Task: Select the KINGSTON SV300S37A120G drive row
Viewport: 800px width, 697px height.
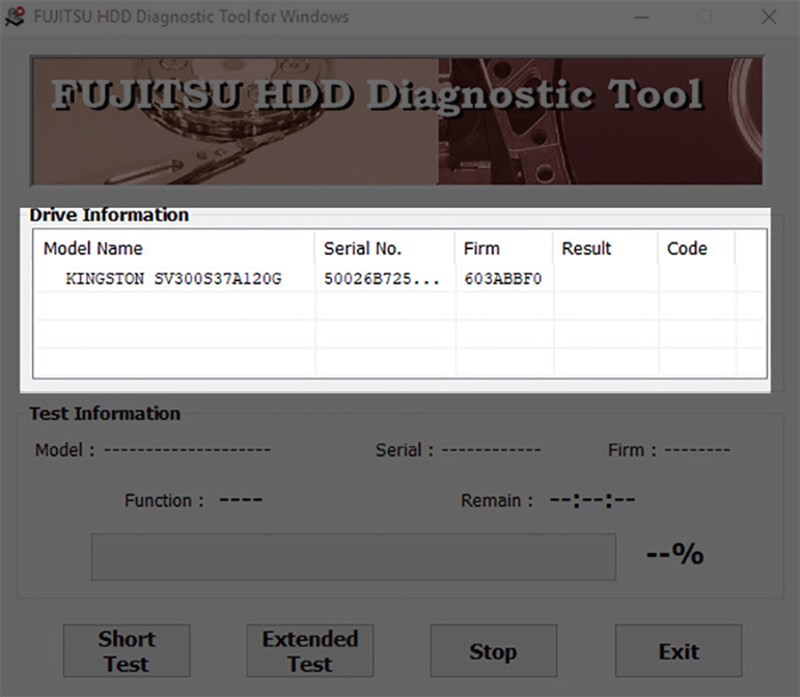Action: pyautogui.click(x=399, y=279)
